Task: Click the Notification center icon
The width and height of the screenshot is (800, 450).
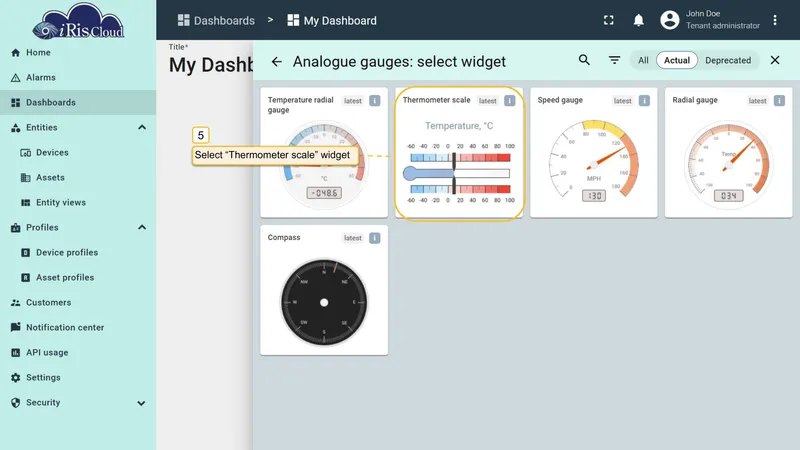Action: pos(15,327)
